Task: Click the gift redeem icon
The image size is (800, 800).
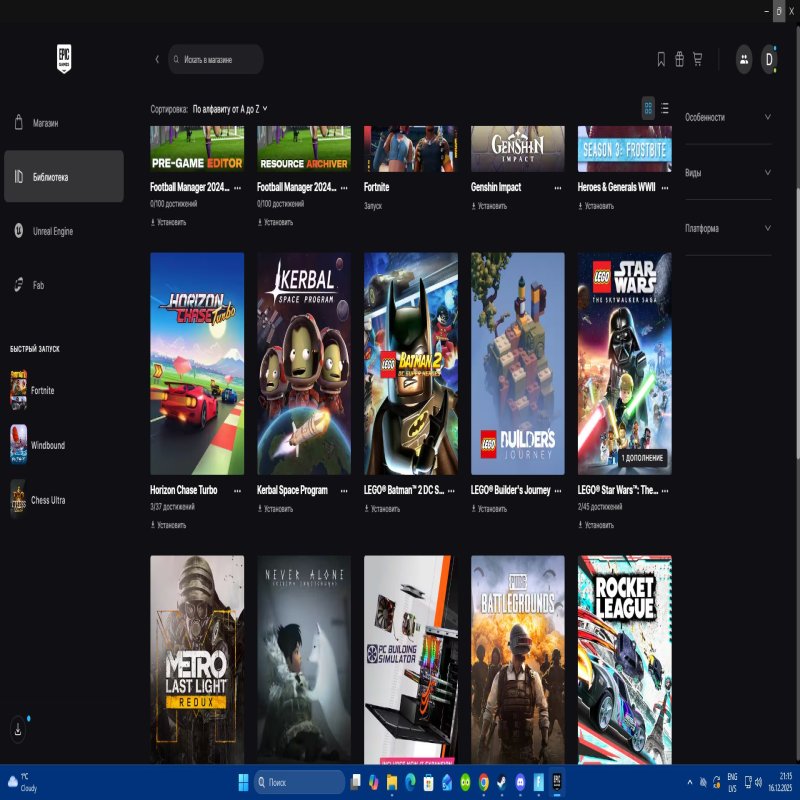Action: click(679, 59)
